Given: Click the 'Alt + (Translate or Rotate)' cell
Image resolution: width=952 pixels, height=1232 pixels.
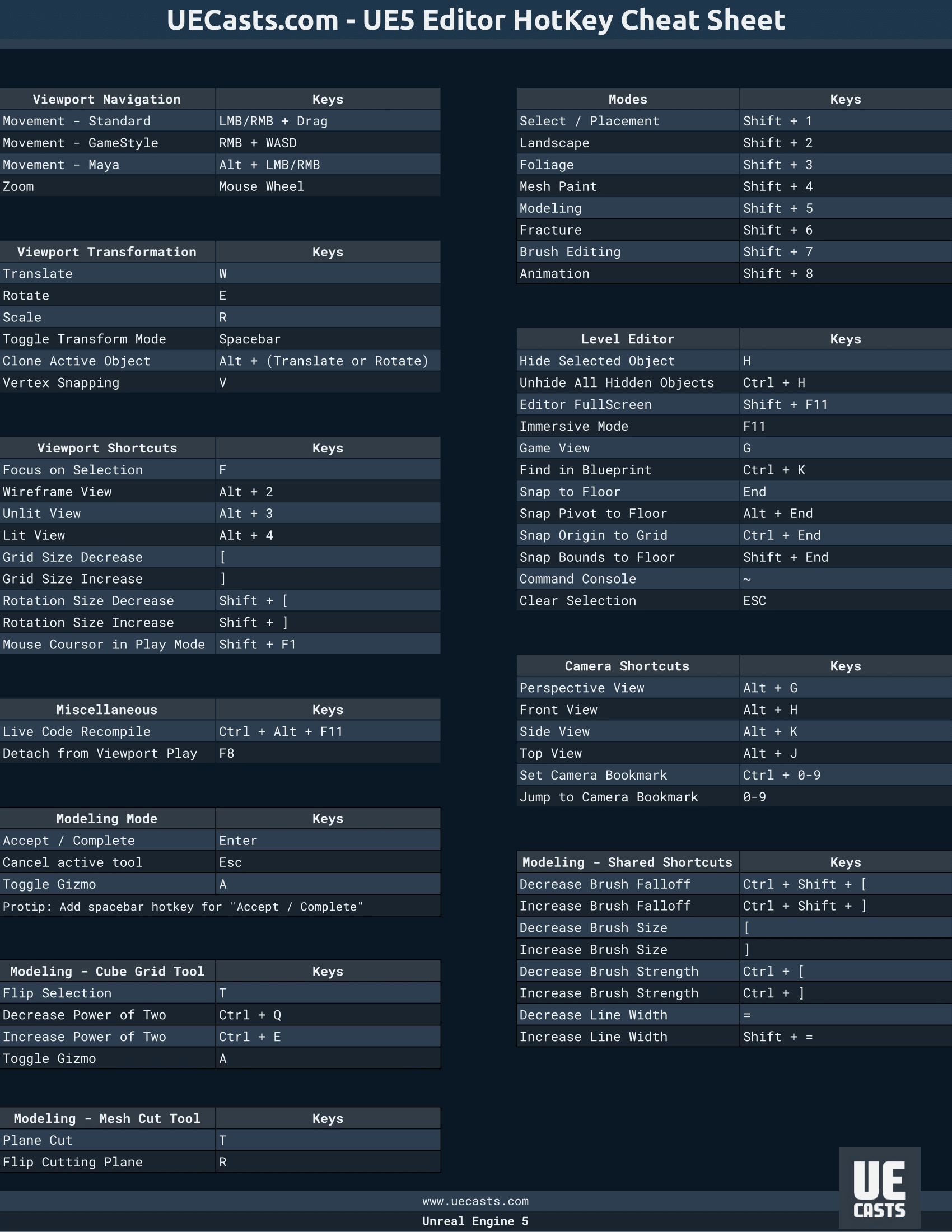Looking at the screenshot, I should tap(328, 361).
